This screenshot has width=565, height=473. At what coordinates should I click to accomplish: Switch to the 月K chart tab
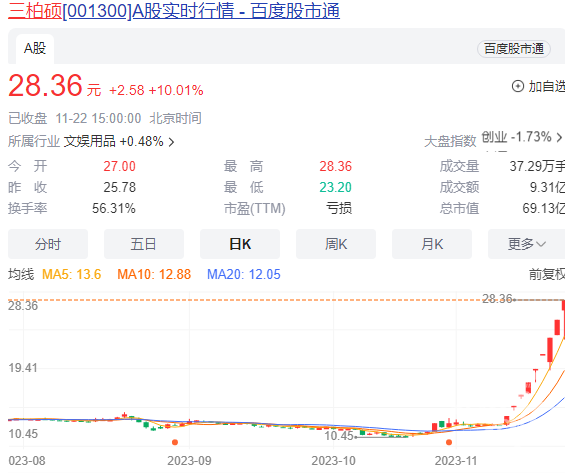[x=432, y=244]
